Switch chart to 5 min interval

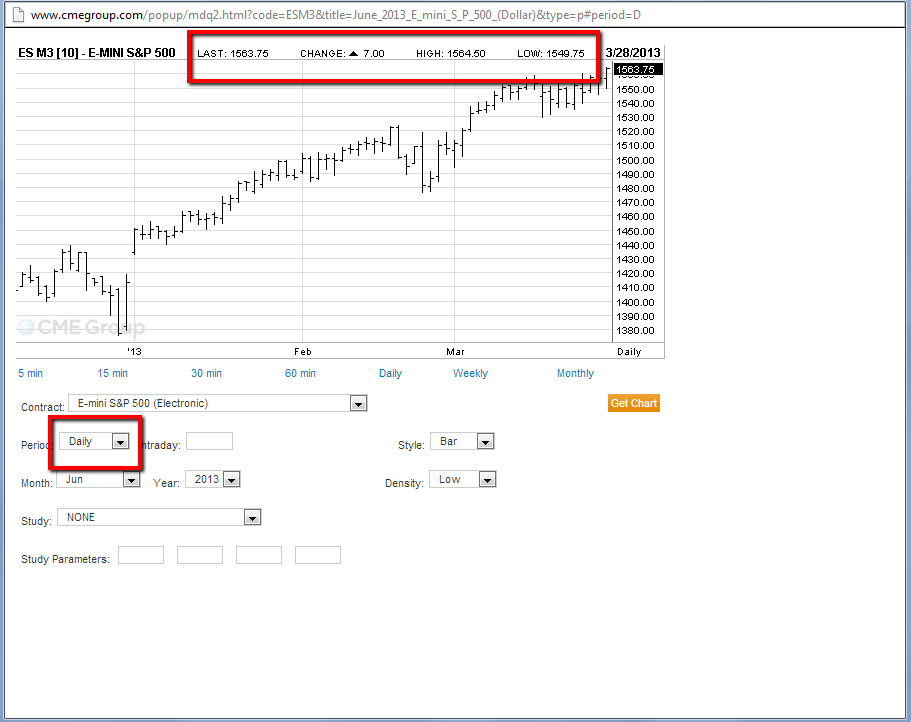tap(30, 373)
